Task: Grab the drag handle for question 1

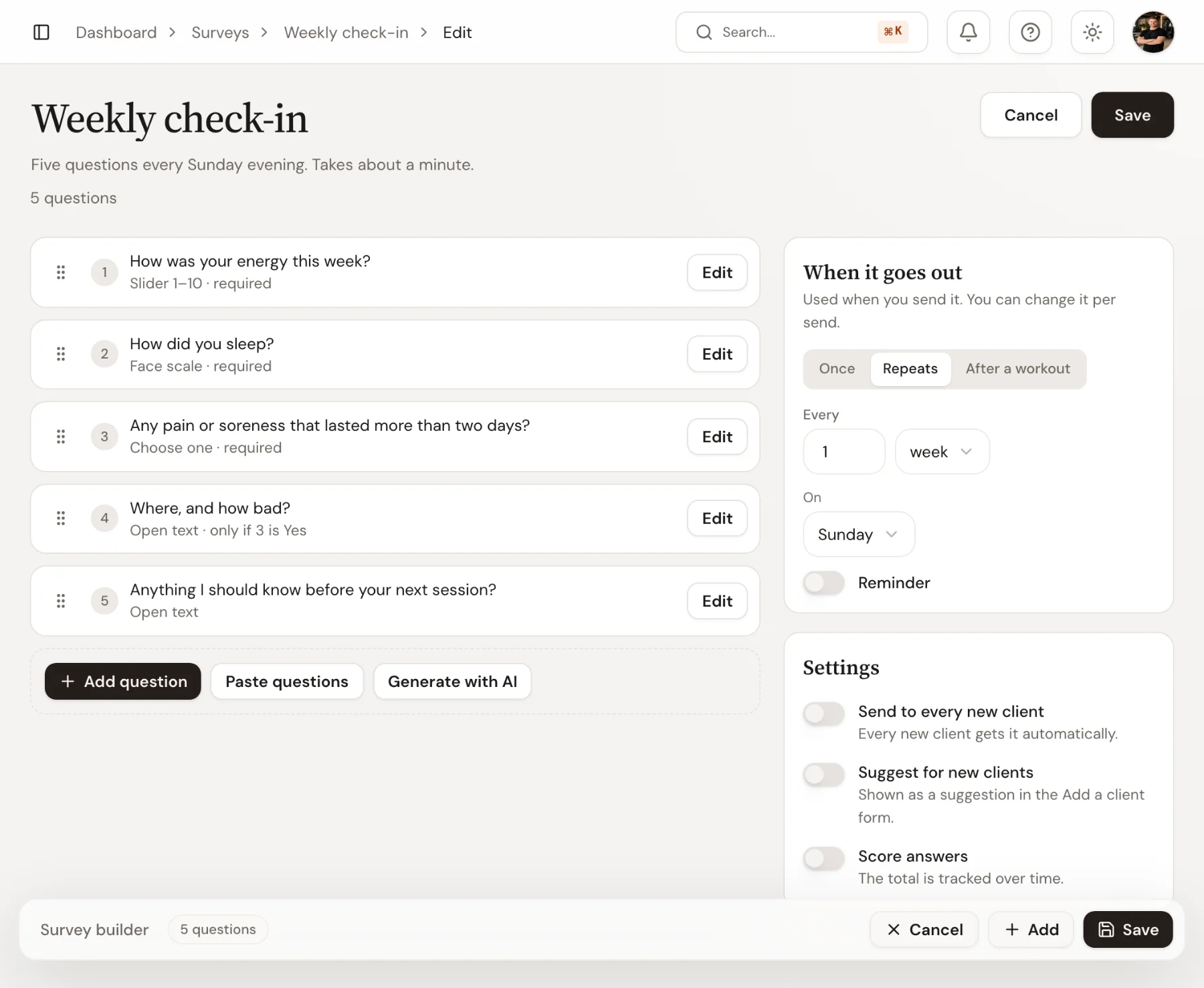Action: 61,272
